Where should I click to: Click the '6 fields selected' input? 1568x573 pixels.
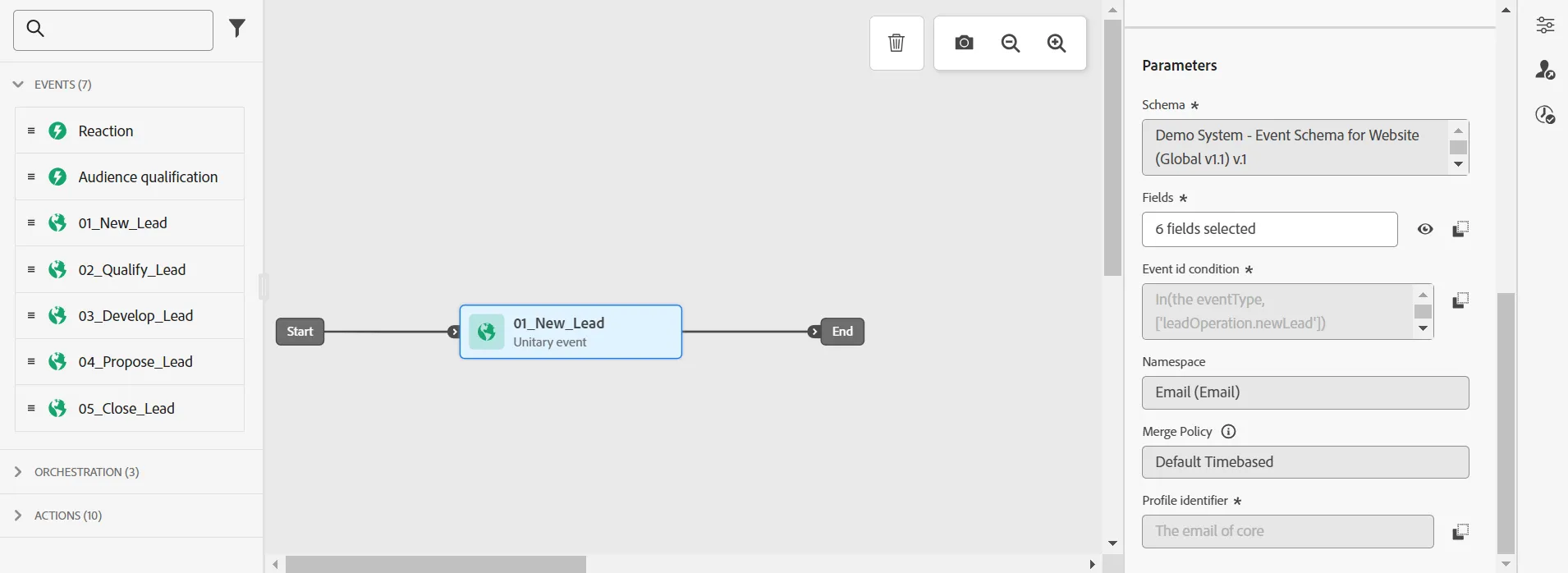click(x=1270, y=230)
